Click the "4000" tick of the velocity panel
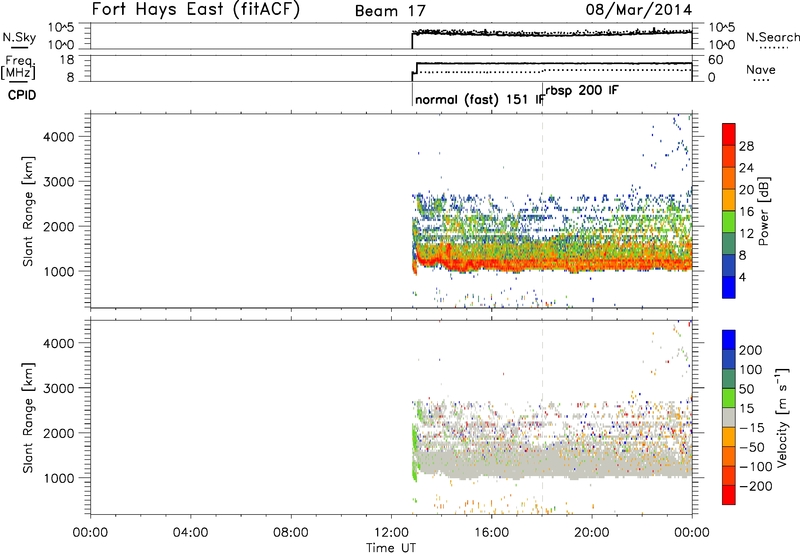 pyautogui.click(x=59, y=344)
